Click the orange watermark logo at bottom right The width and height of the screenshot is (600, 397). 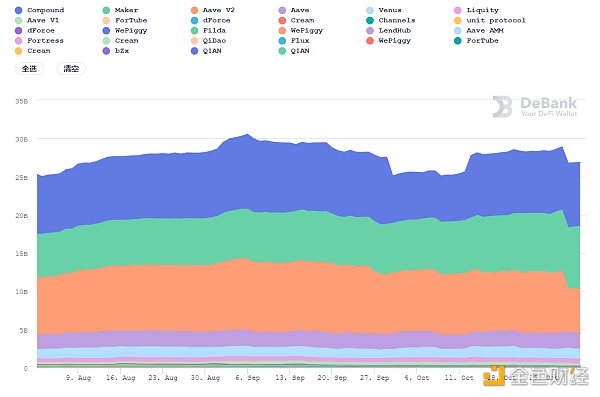point(494,376)
